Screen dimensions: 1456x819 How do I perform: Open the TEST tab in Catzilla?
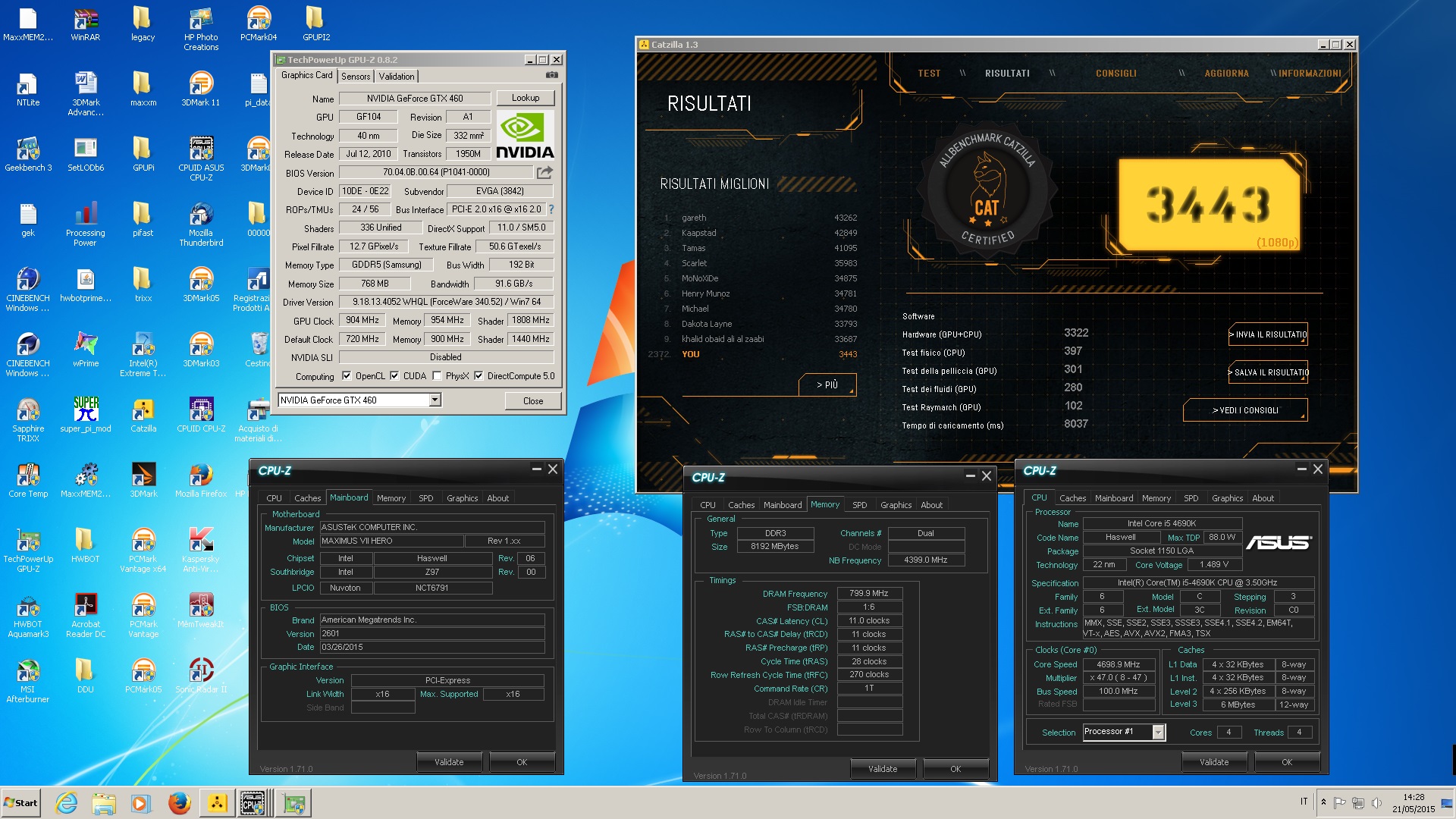(929, 74)
